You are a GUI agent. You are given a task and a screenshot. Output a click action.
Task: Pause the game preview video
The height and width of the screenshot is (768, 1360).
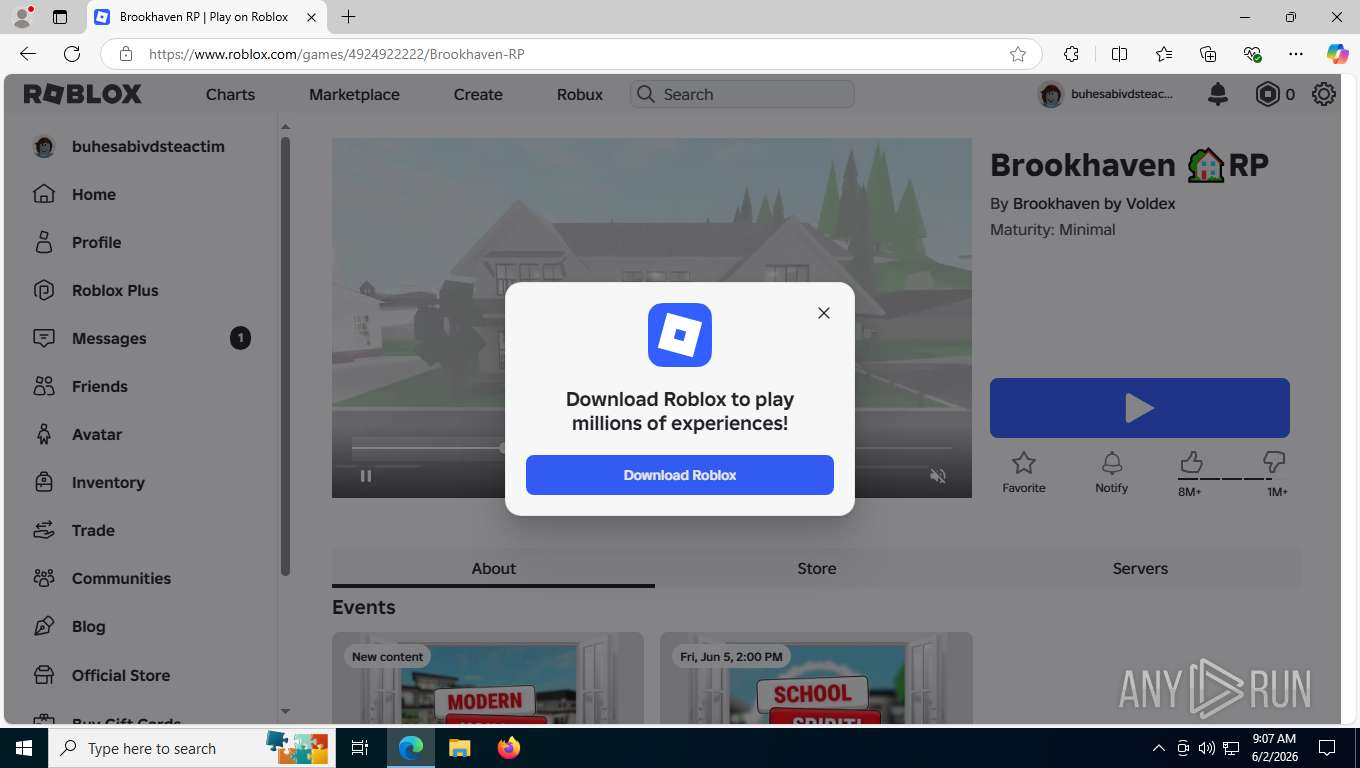[x=366, y=476]
